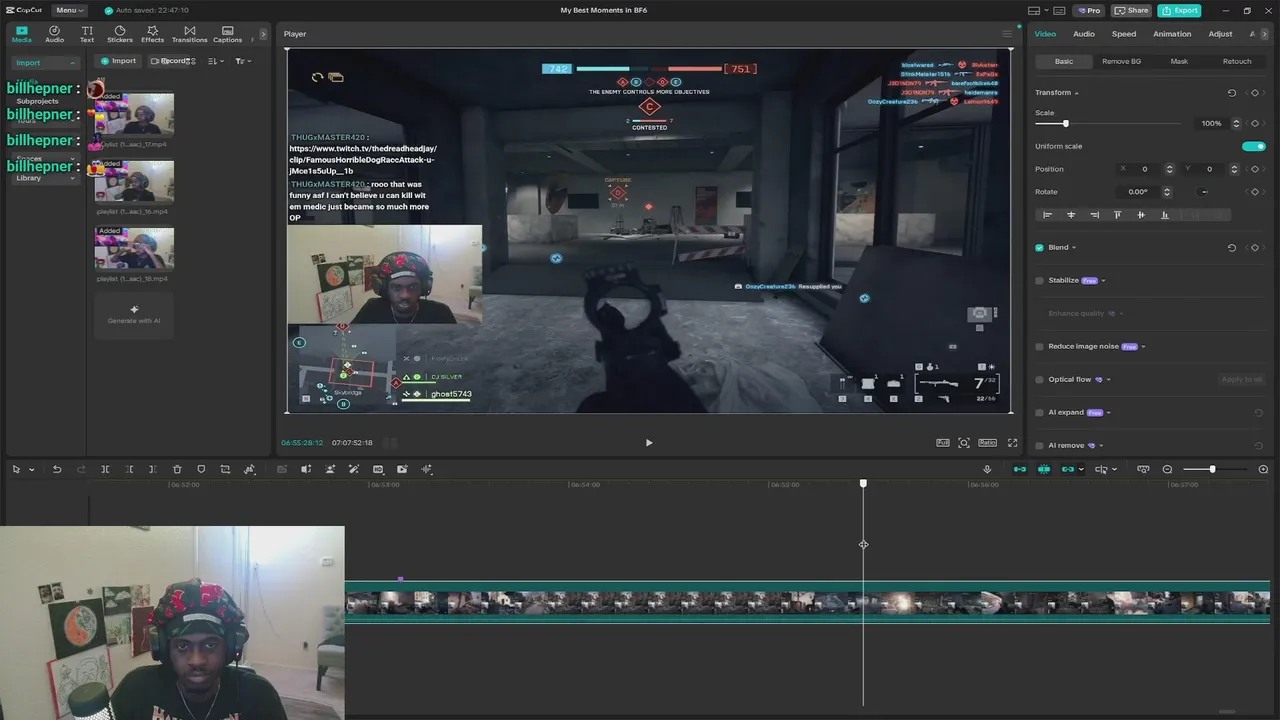
Task: Click the Scale percentage field
Action: click(1212, 124)
